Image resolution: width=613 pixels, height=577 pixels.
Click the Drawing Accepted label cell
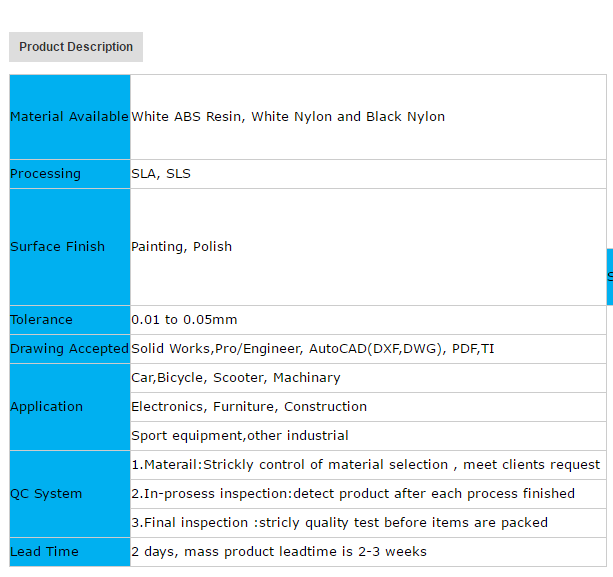point(69,349)
